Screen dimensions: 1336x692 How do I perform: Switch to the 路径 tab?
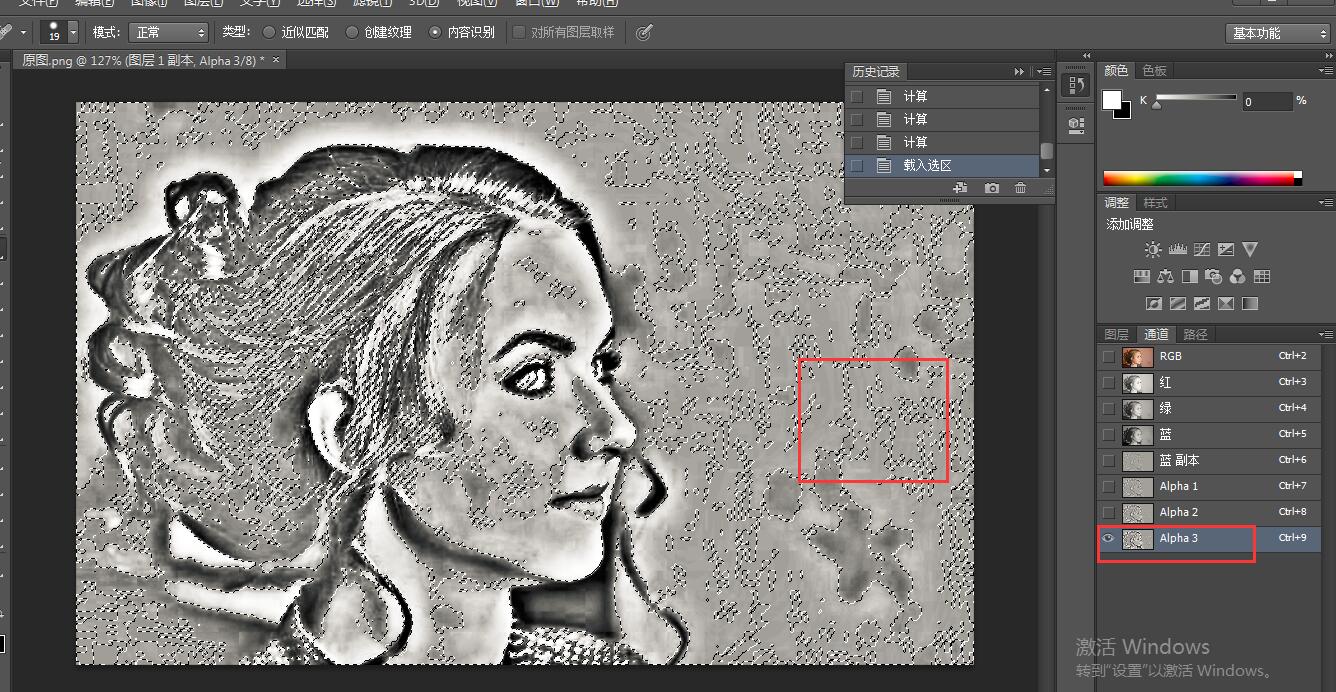tap(1195, 335)
